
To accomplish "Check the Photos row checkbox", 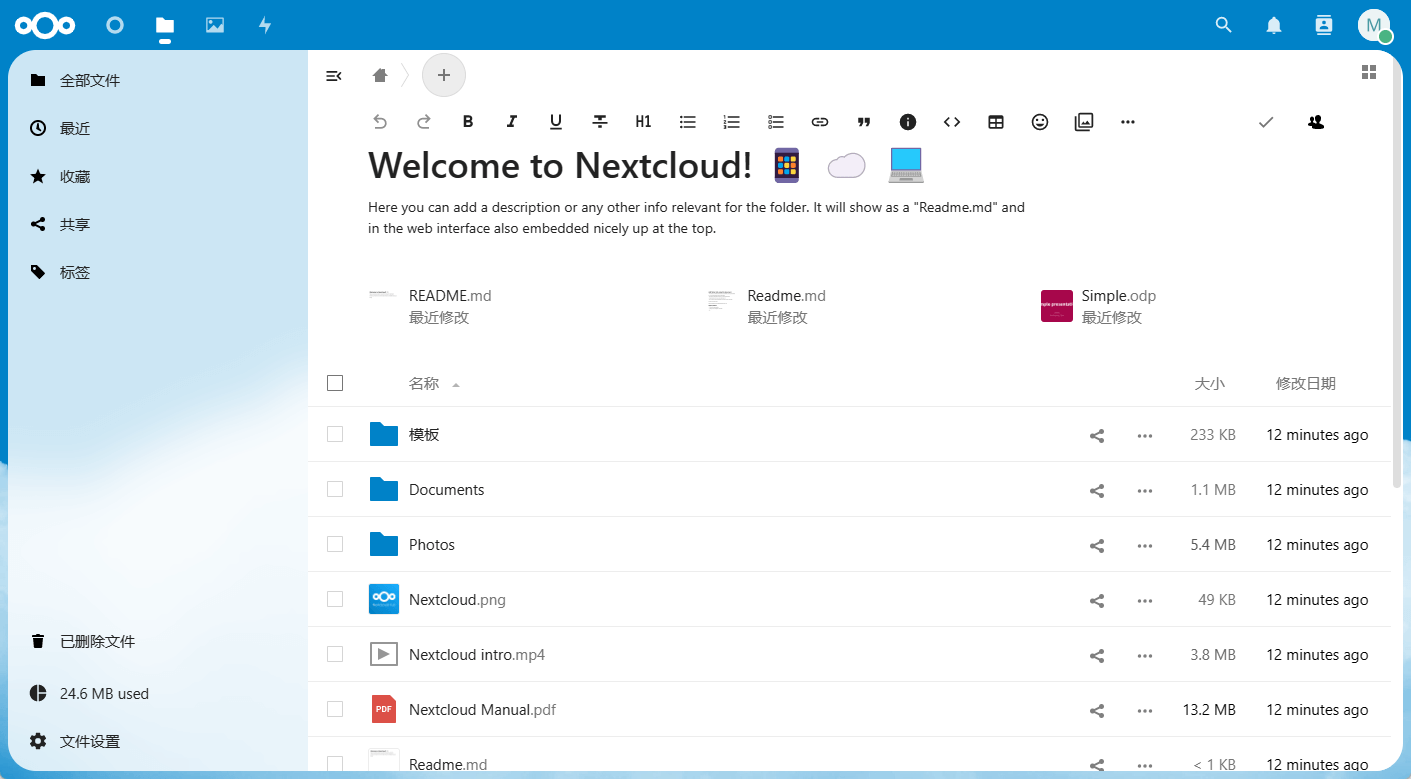I will point(335,544).
